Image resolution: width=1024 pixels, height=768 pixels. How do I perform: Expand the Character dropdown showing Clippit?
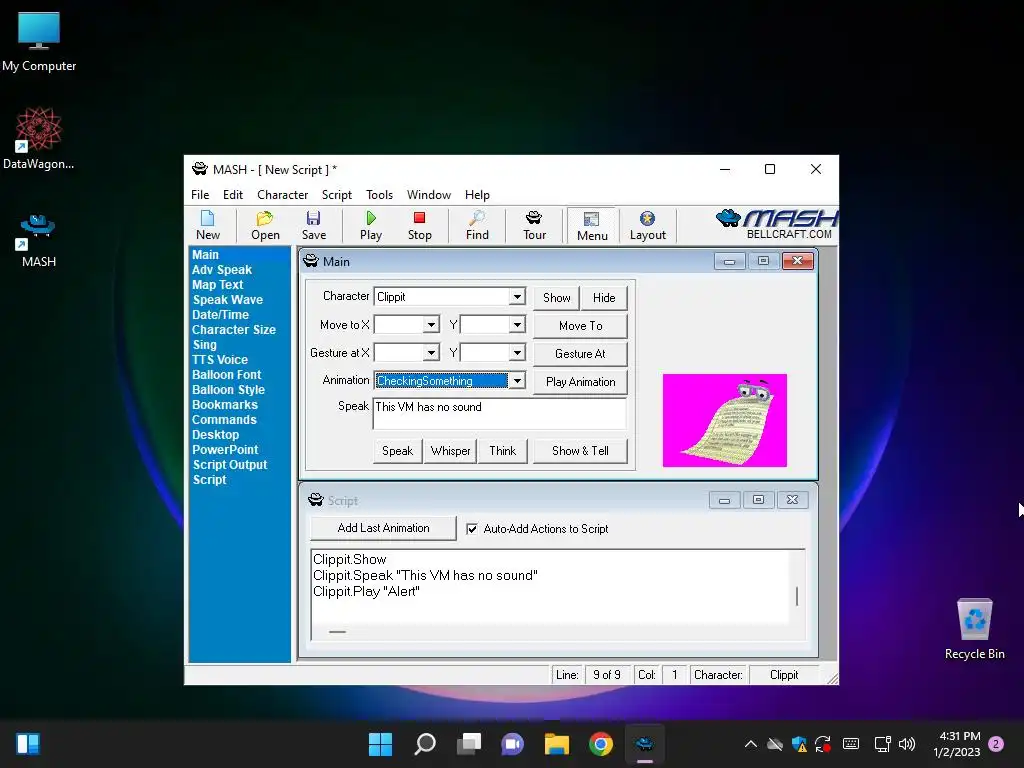click(x=517, y=296)
